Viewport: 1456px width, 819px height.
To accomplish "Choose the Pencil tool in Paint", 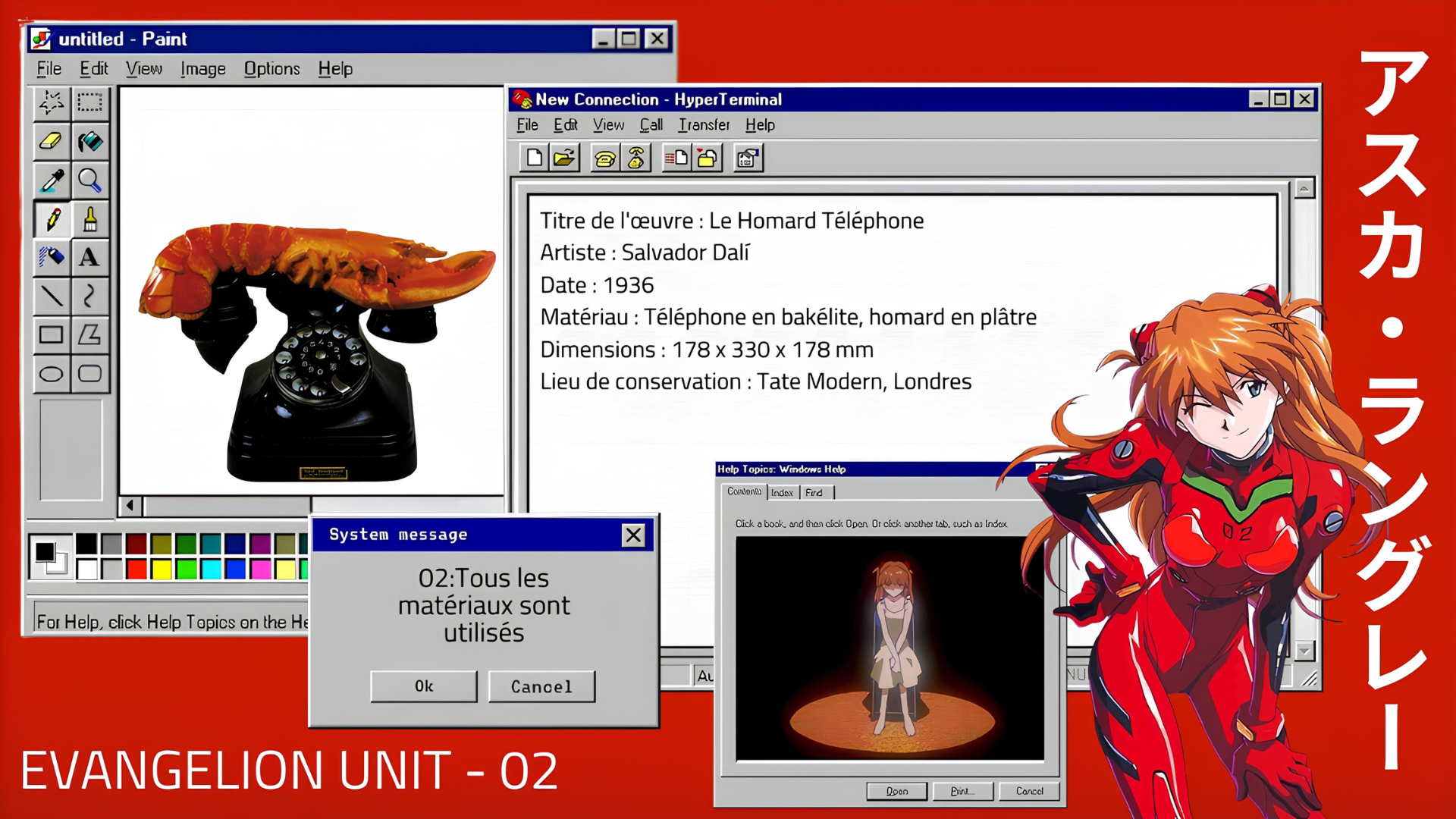I will pyautogui.click(x=52, y=218).
